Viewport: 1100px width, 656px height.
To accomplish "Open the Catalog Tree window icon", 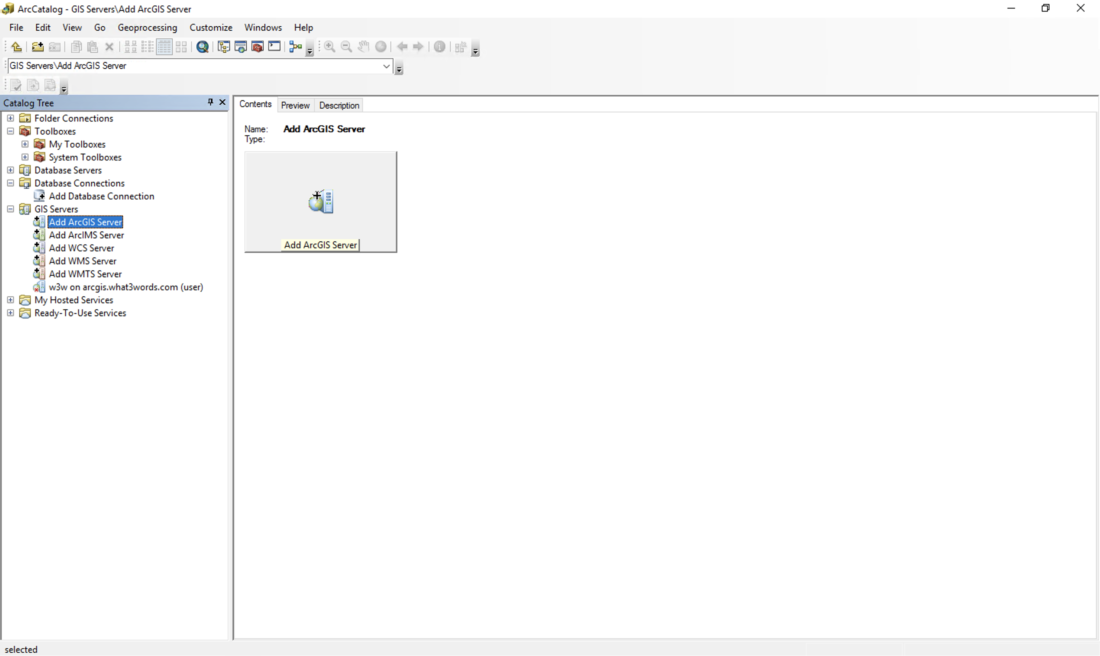I will coord(224,47).
